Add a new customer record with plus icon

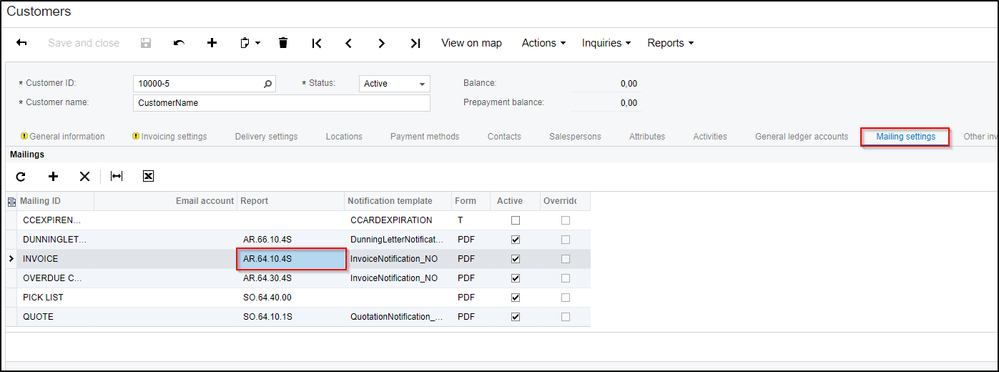point(212,43)
